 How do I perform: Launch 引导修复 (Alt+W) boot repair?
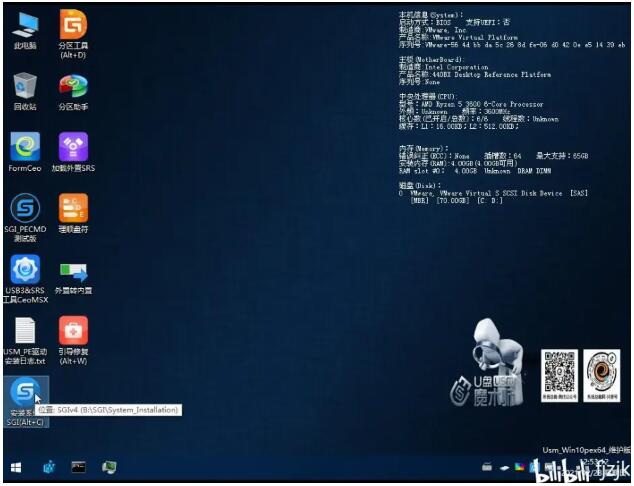pyautogui.click(x=73, y=331)
